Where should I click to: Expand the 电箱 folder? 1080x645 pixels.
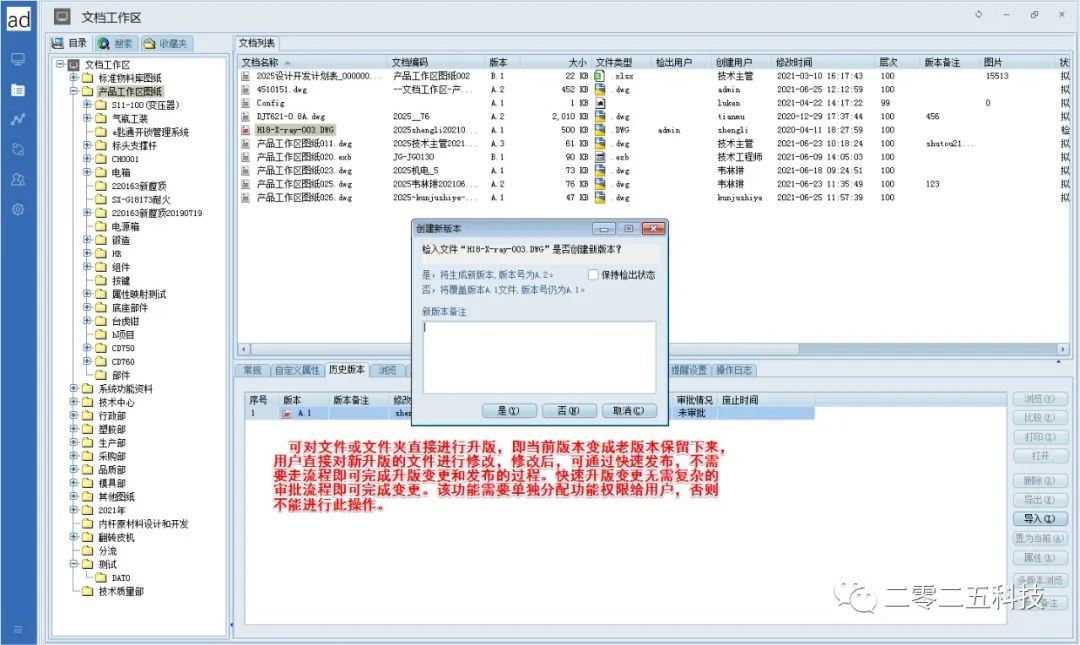coord(87,172)
